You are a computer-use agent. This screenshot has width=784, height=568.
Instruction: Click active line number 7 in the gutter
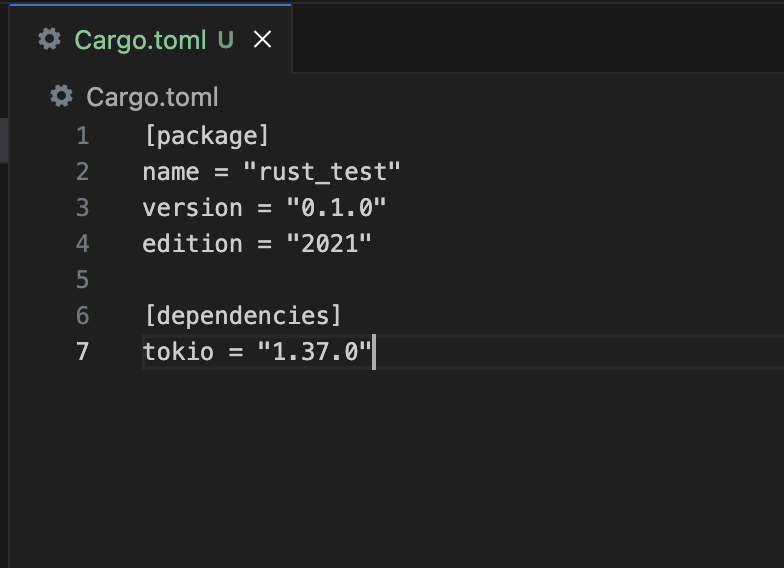click(82, 352)
